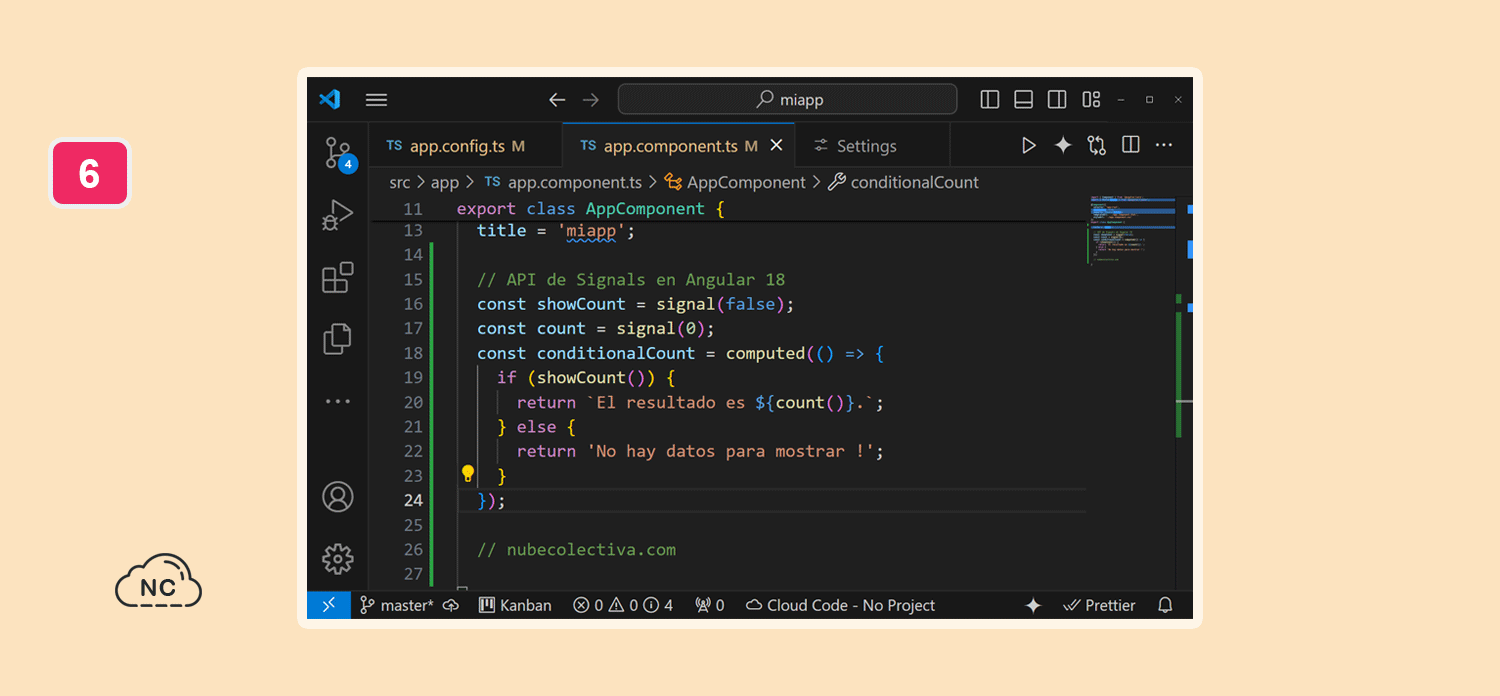This screenshot has height=696, width=1500.
Task: Open the Explorer files view
Action: point(338,339)
